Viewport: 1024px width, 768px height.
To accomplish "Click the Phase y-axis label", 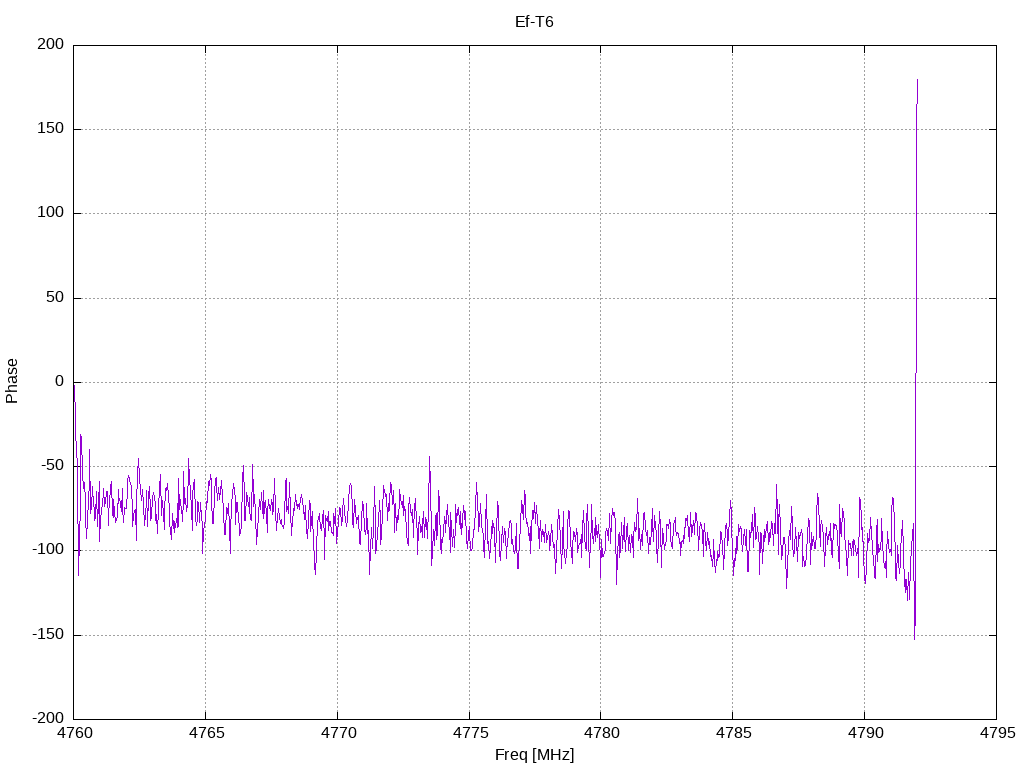I will click(x=12, y=381).
